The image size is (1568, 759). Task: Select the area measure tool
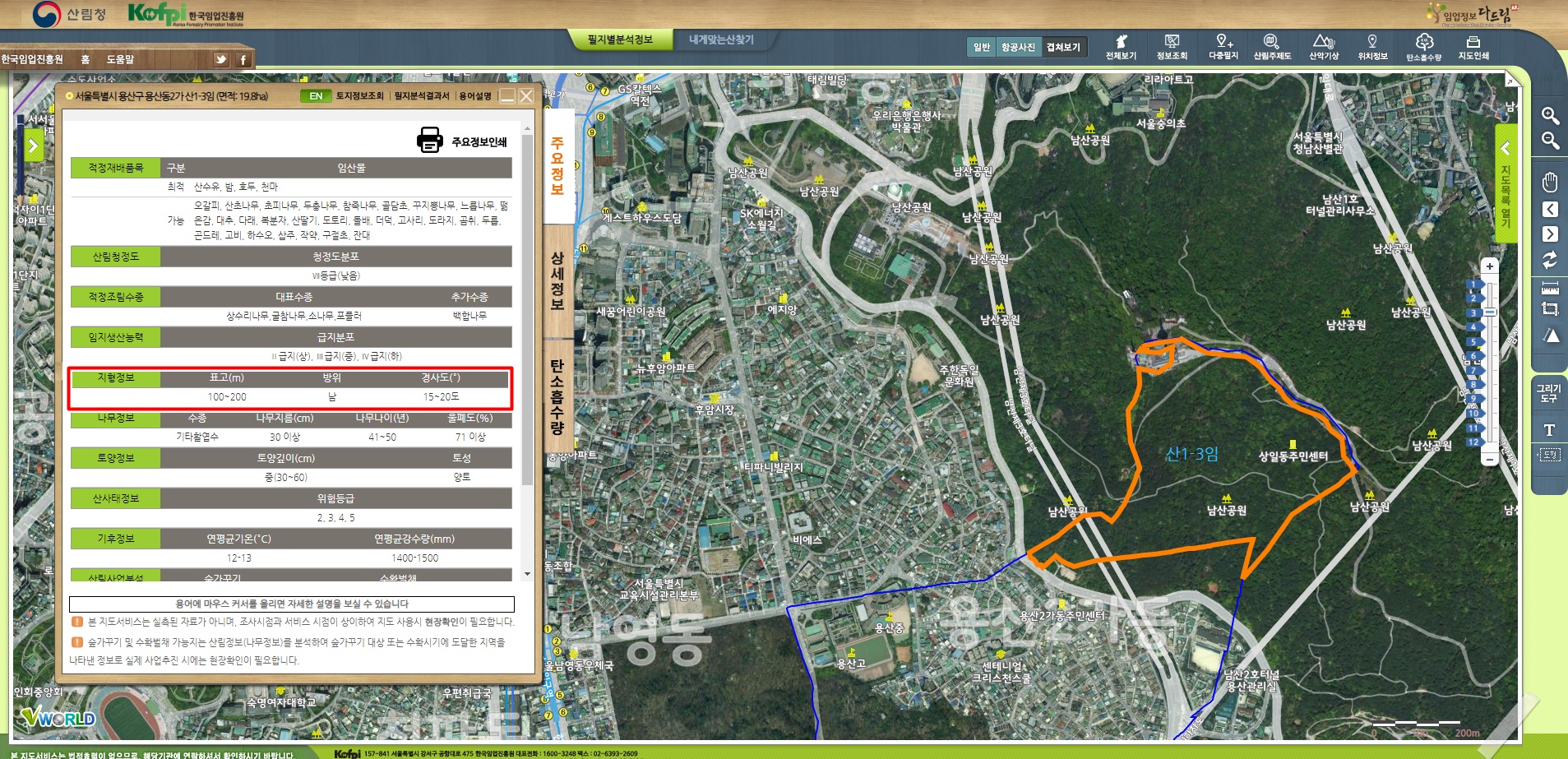point(1550,309)
